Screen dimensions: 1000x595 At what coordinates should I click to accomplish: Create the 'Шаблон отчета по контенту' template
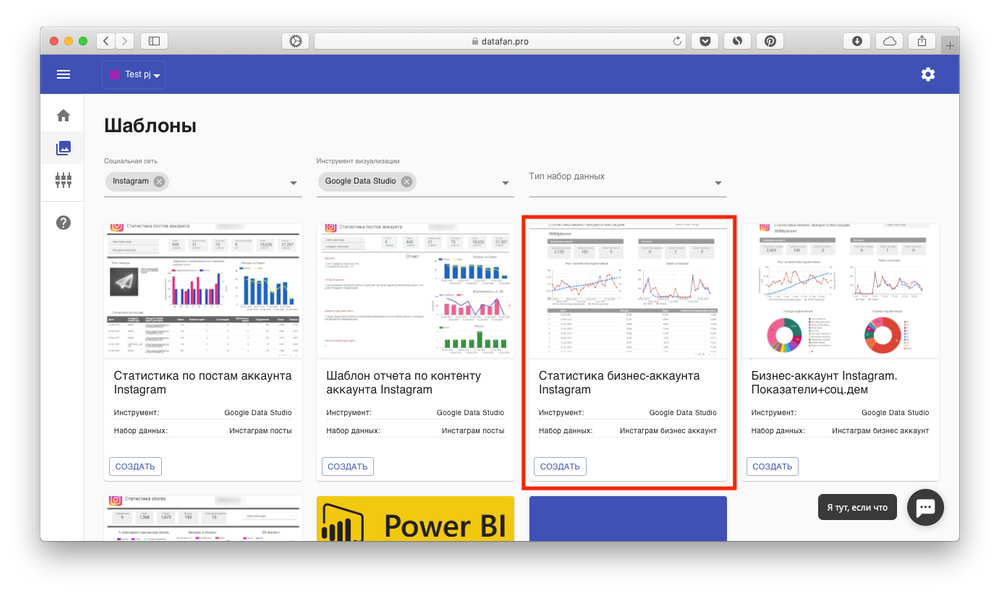click(x=348, y=466)
